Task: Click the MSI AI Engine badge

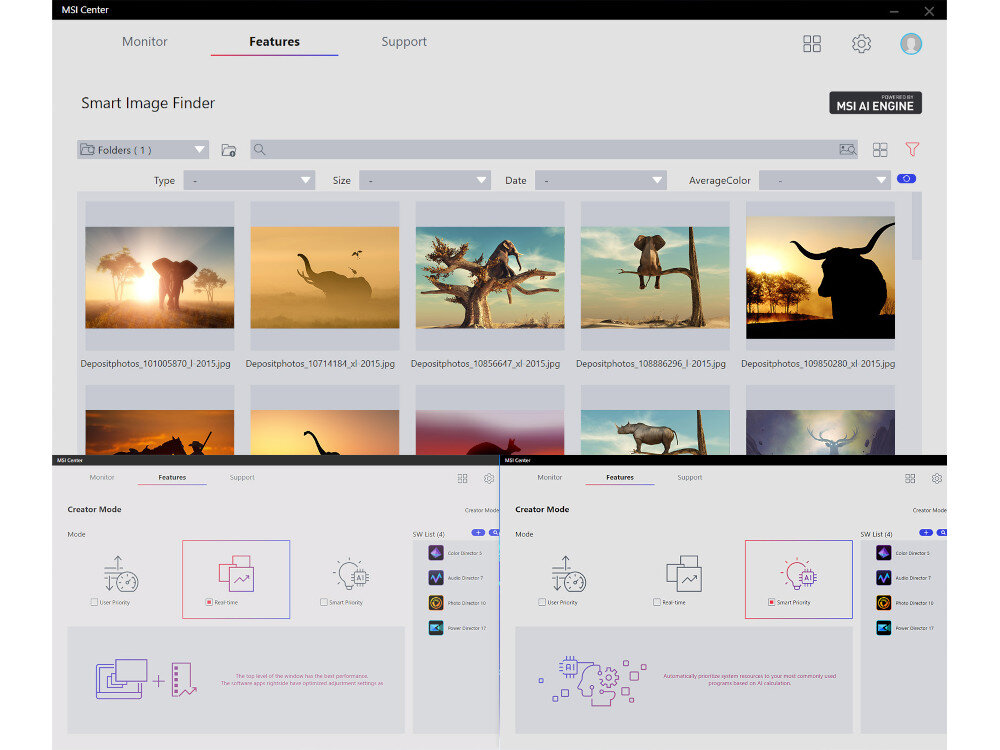Action: tap(875, 103)
